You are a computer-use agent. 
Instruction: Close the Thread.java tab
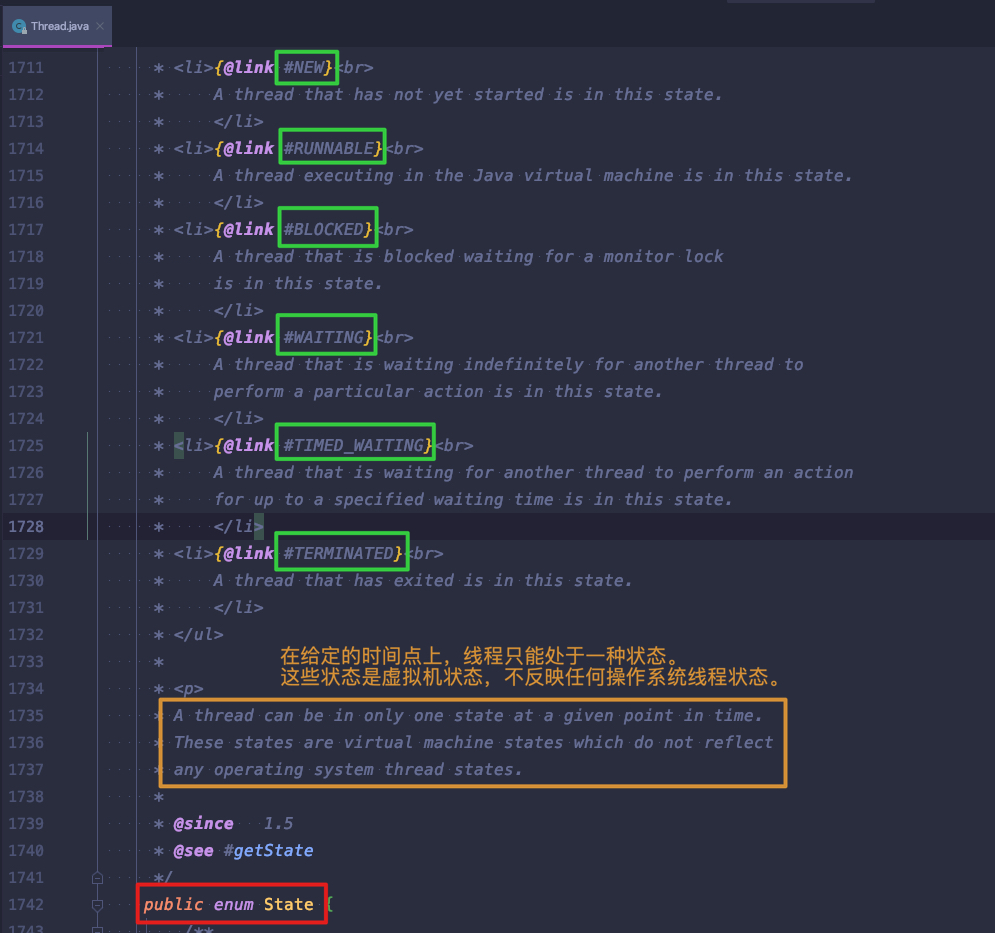tap(100, 26)
